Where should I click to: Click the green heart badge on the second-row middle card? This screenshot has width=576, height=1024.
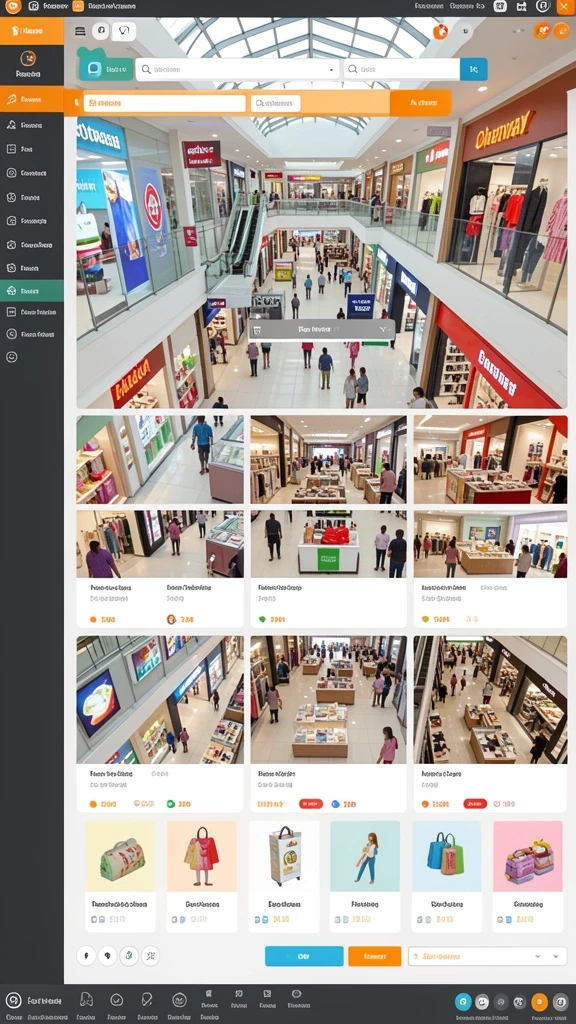[x=263, y=619]
